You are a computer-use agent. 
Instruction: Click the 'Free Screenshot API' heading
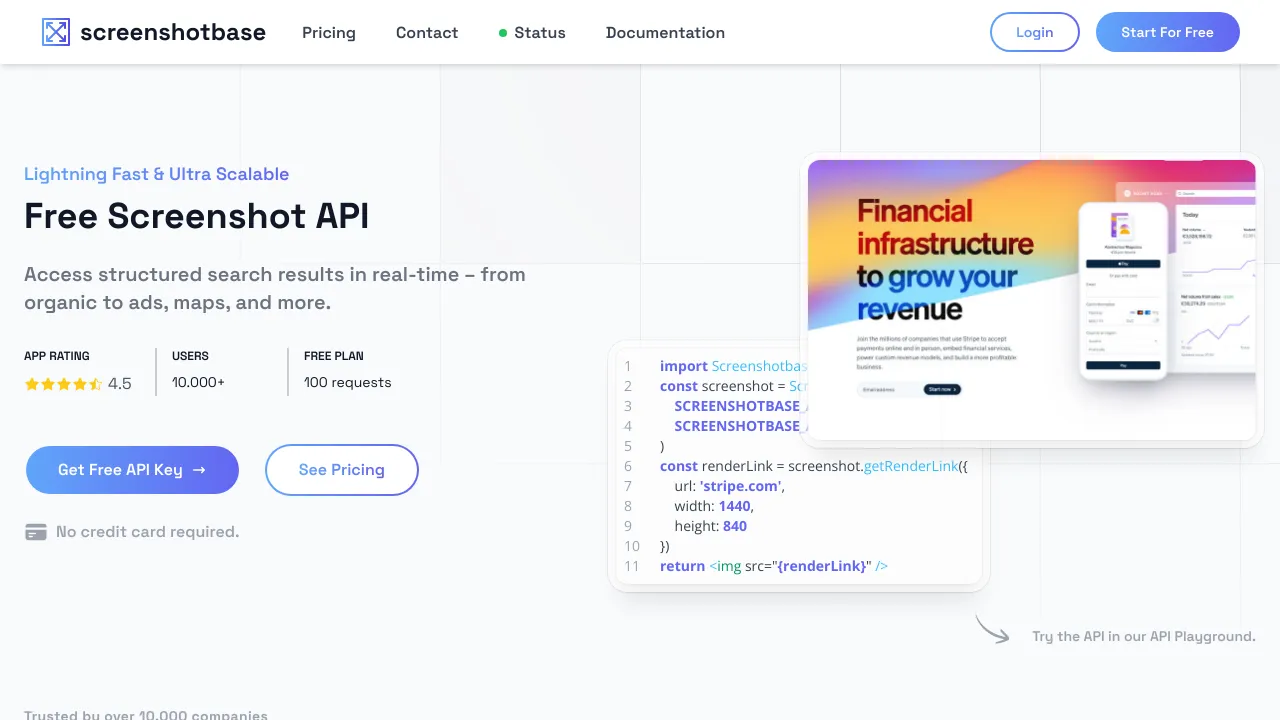[197, 216]
